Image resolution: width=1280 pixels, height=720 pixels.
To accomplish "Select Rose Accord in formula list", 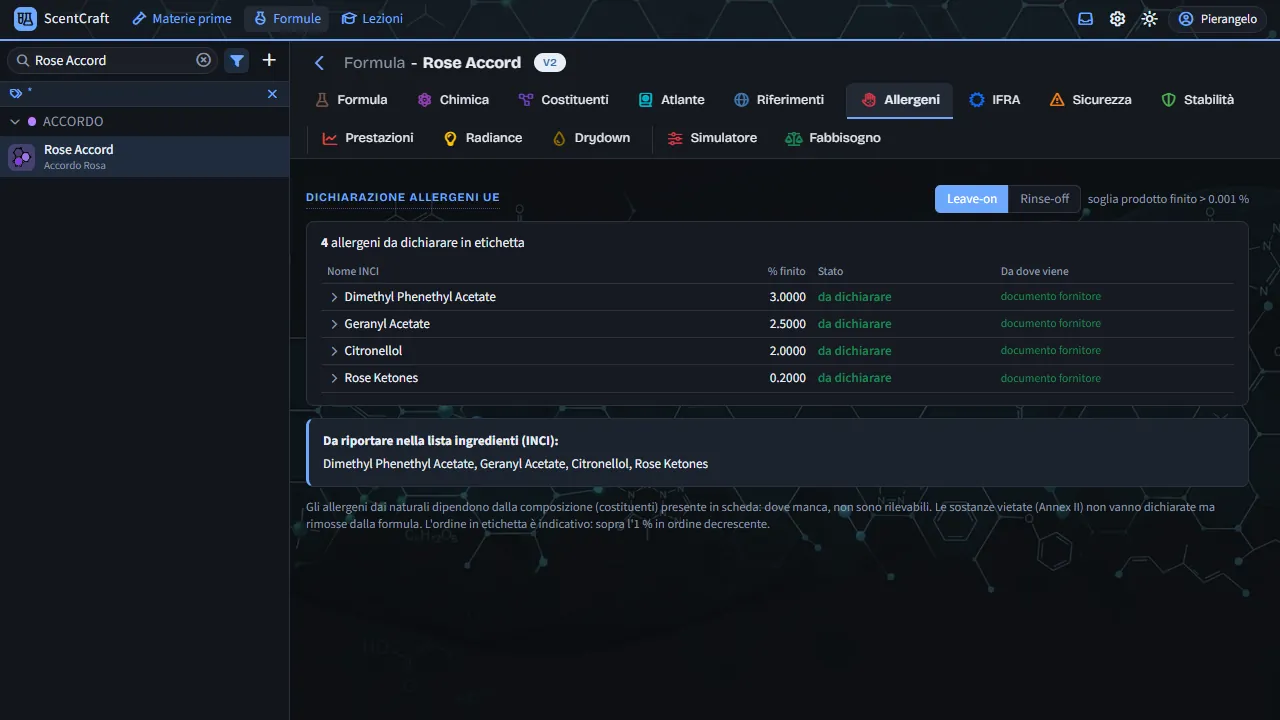I will point(144,157).
